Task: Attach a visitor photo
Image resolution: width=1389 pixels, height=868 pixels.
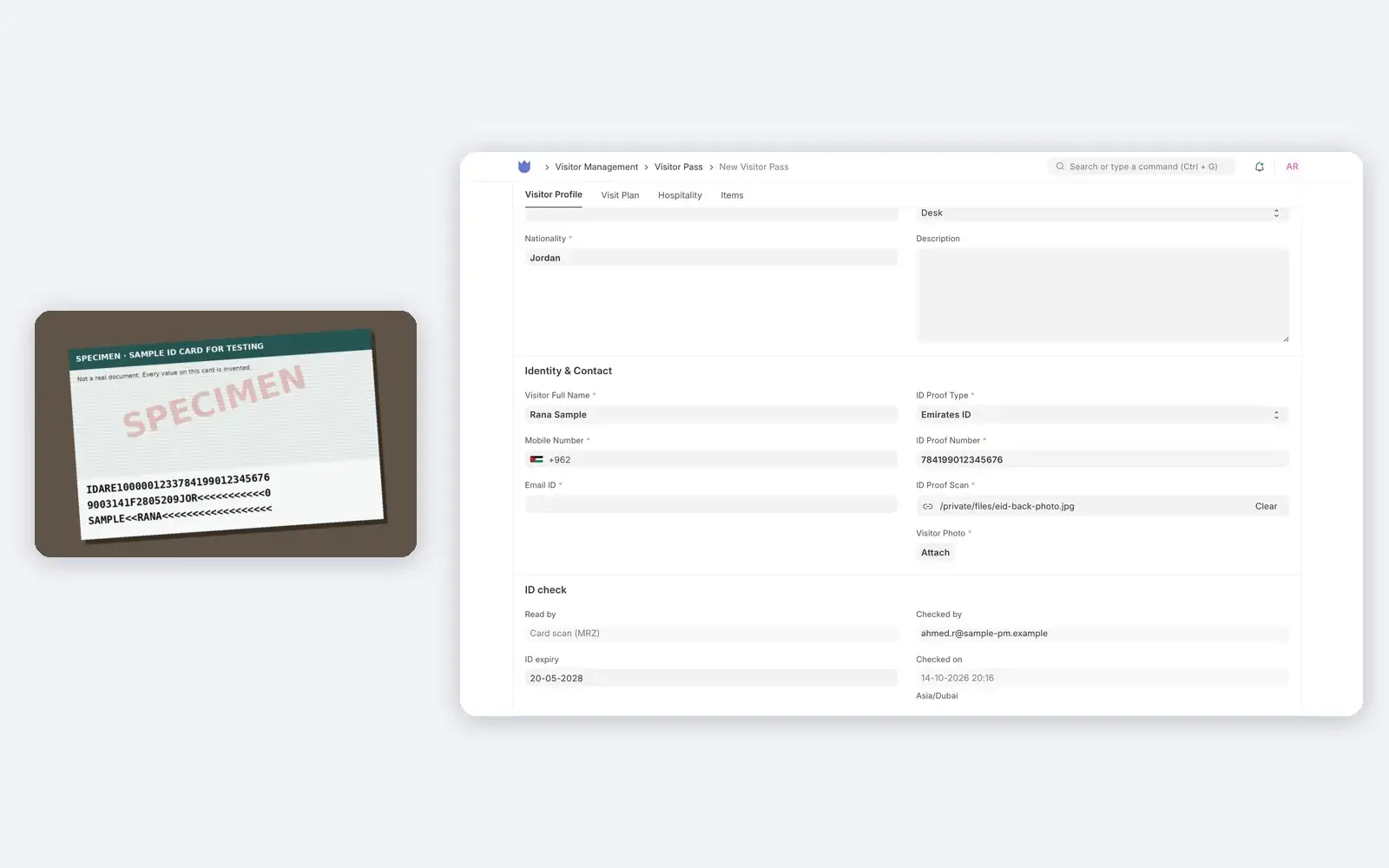Action: point(935,553)
